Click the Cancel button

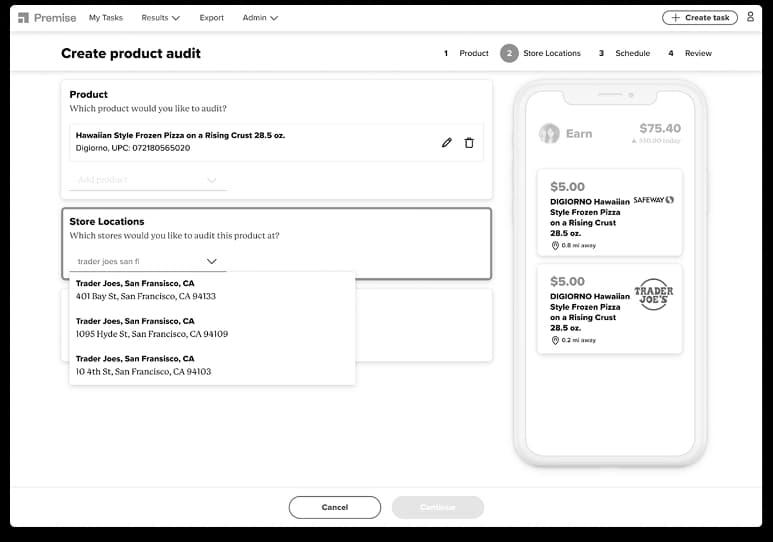(335, 507)
